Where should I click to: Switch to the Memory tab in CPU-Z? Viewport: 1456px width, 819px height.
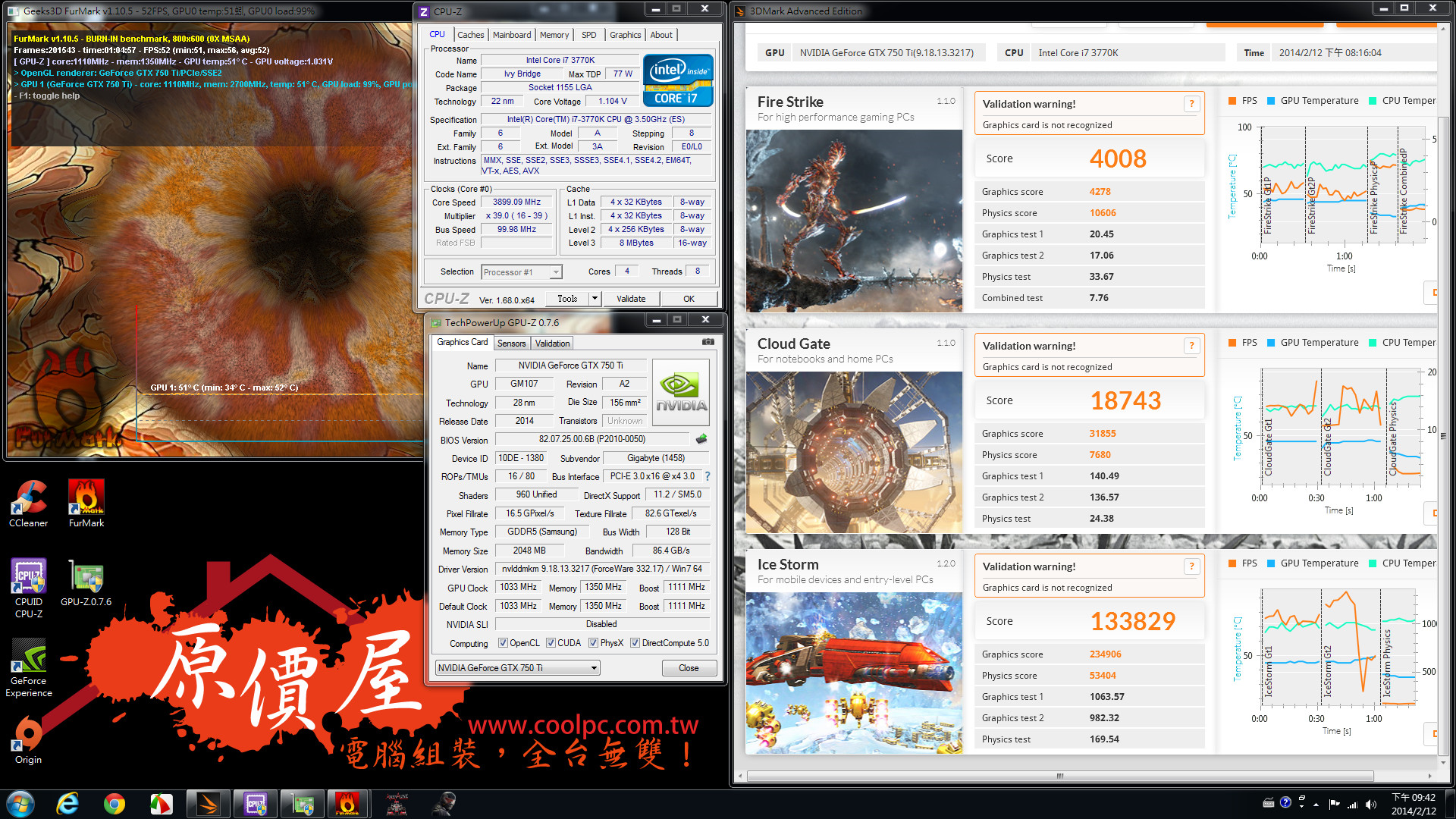click(x=554, y=35)
